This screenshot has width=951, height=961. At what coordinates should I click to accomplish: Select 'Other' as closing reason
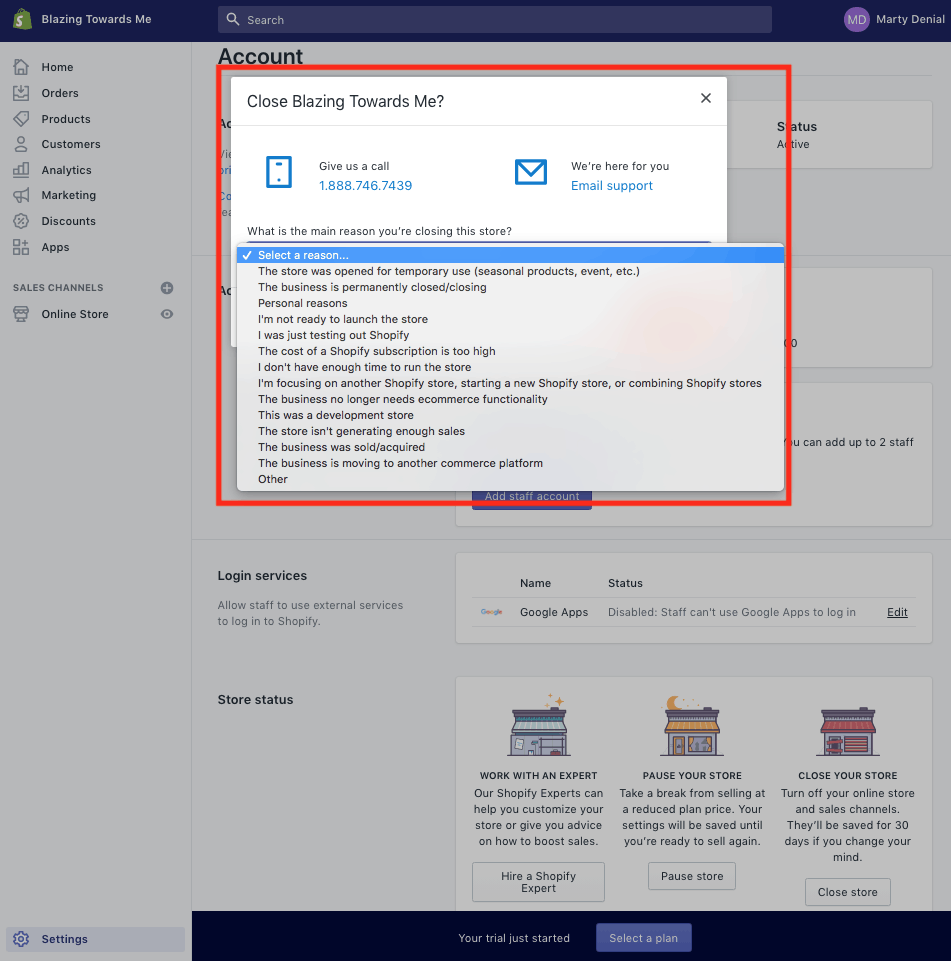point(510,479)
